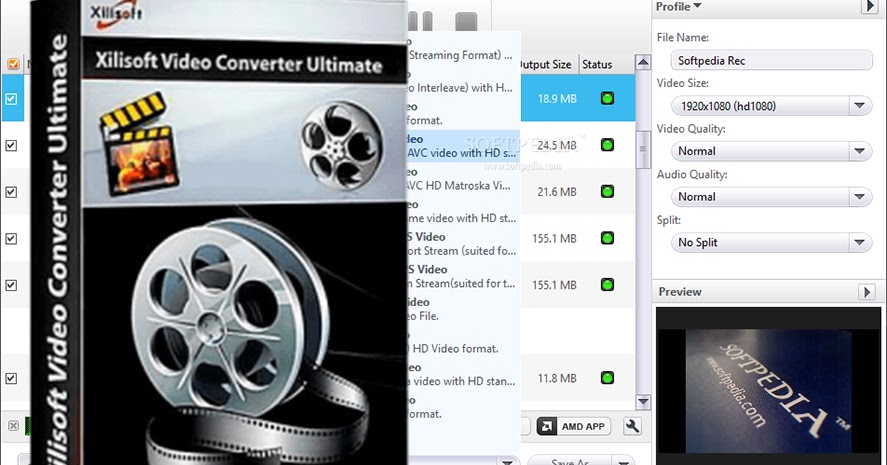Select 'HD Video format.' profile entry
Screen dimensions: 887x465
point(463,342)
